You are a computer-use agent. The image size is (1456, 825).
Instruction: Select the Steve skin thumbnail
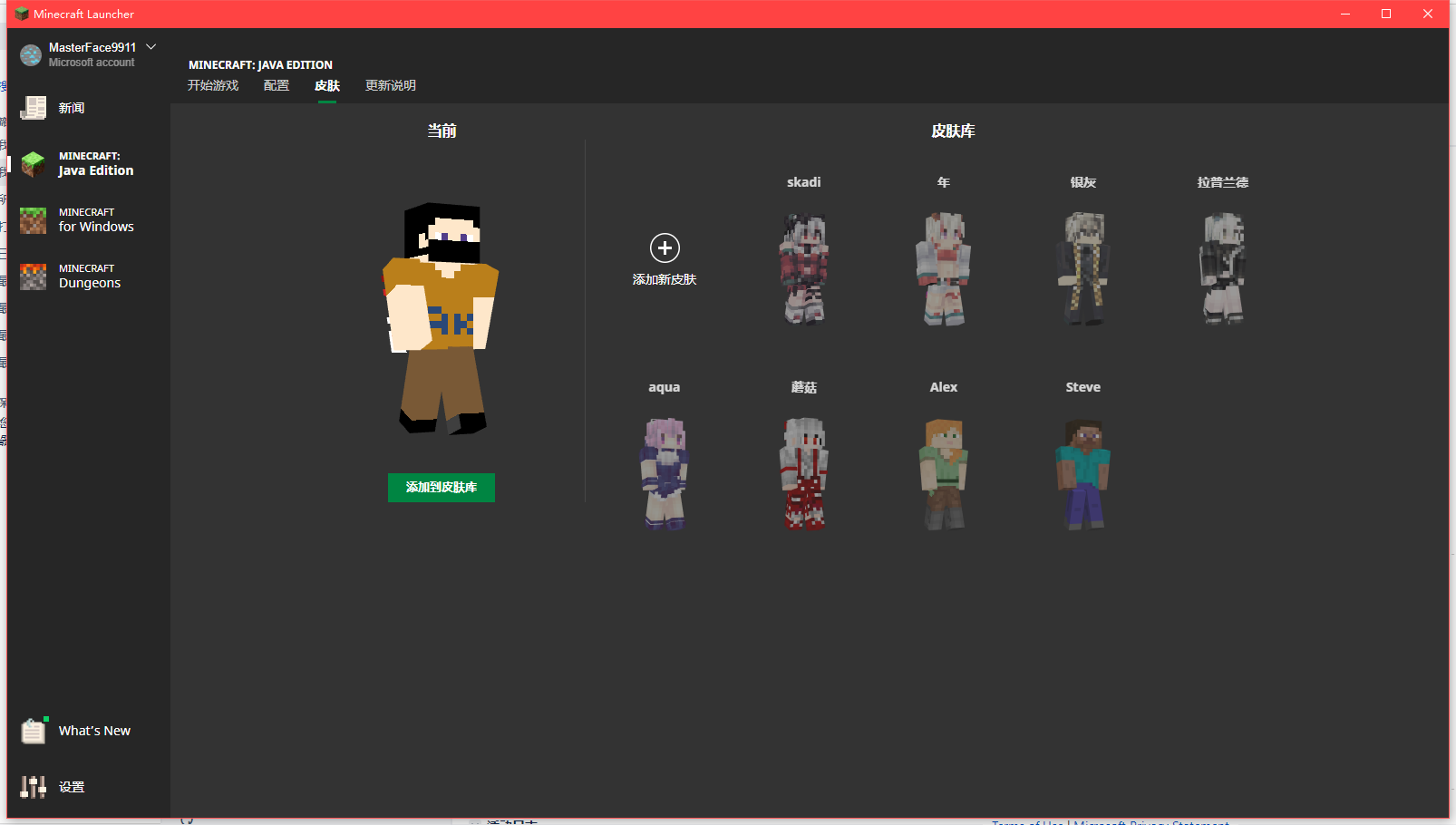[x=1083, y=473]
